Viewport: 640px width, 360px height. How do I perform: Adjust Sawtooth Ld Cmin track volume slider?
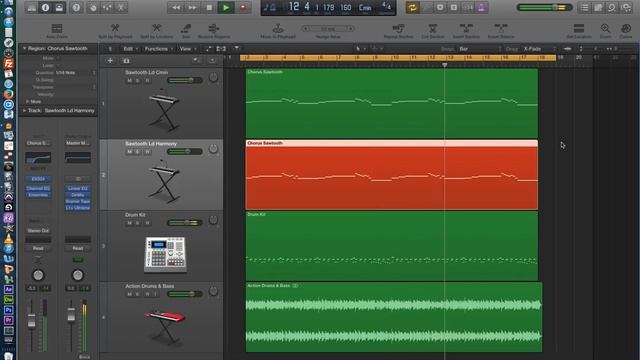click(184, 80)
